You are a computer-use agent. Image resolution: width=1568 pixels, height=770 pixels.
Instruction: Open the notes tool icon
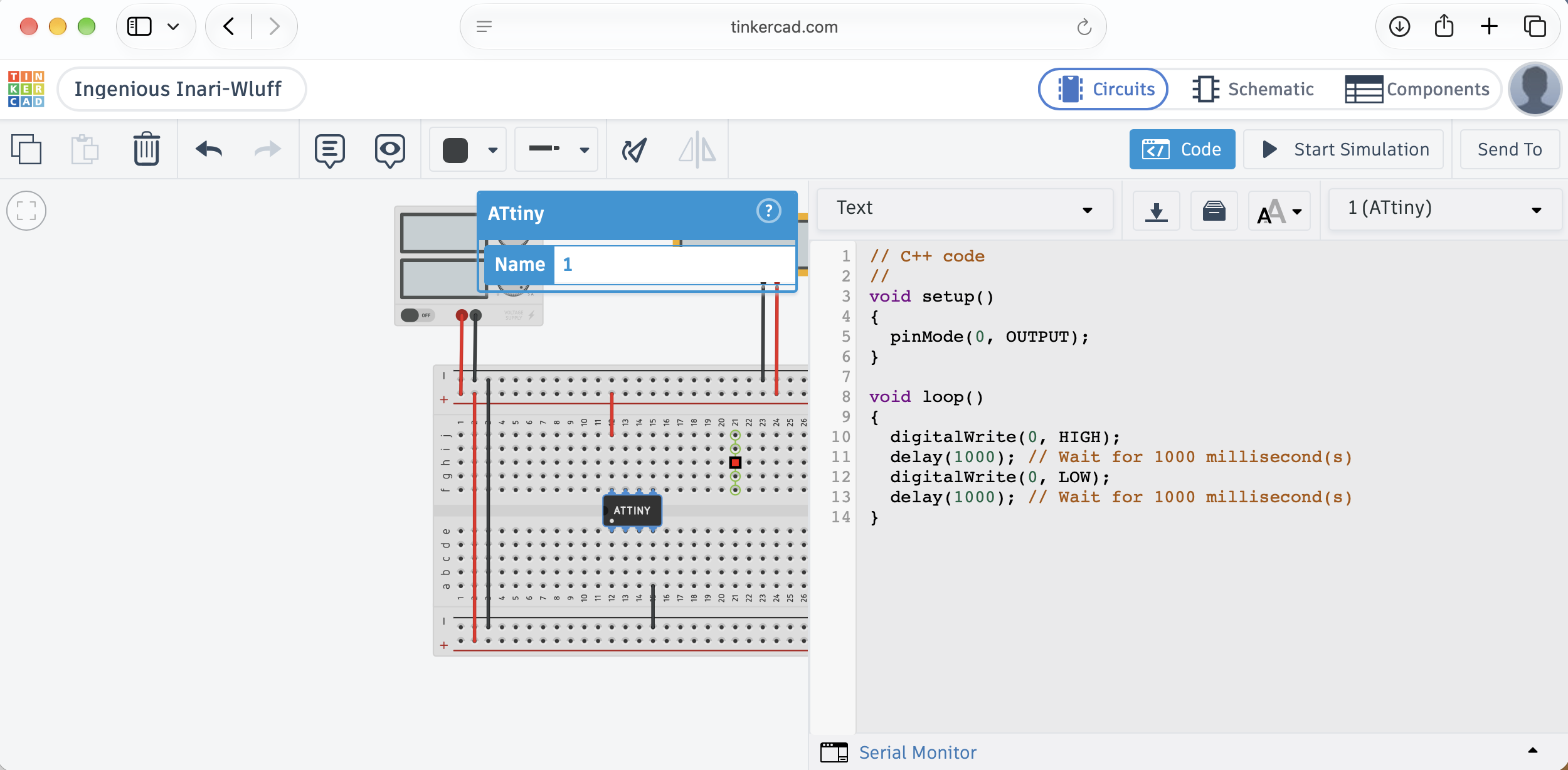click(330, 150)
